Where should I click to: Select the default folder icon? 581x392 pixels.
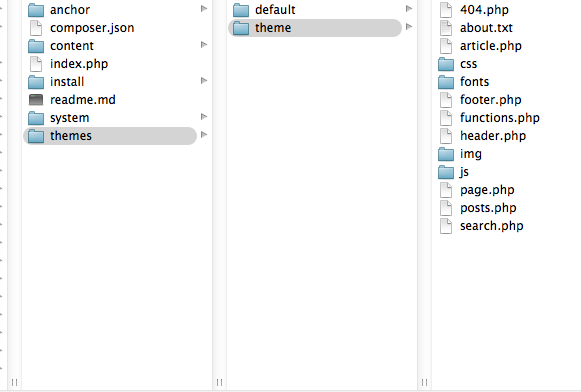pos(241,10)
